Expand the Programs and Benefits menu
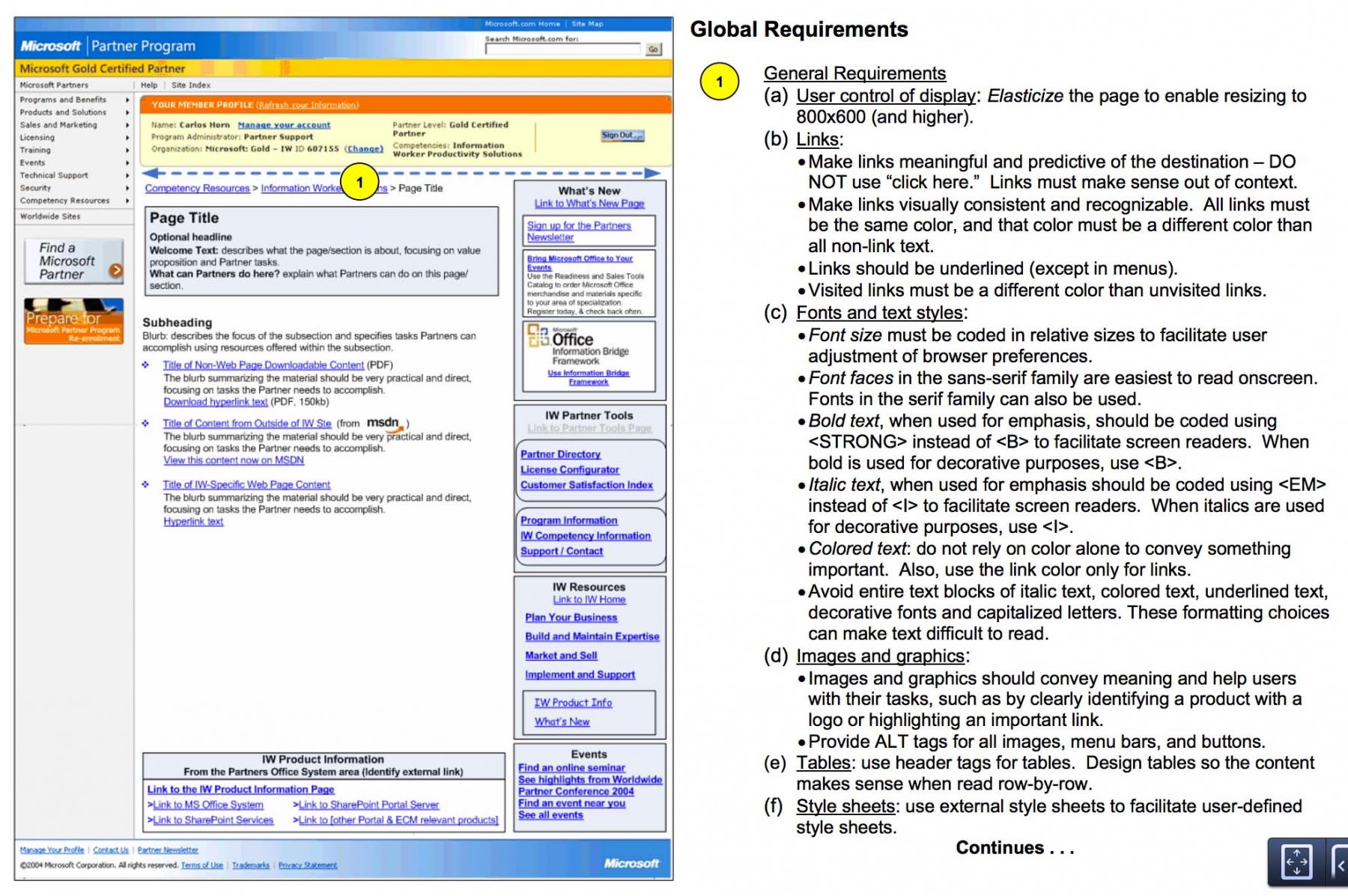Viewport: 1348px width, 896px height. click(x=74, y=100)
